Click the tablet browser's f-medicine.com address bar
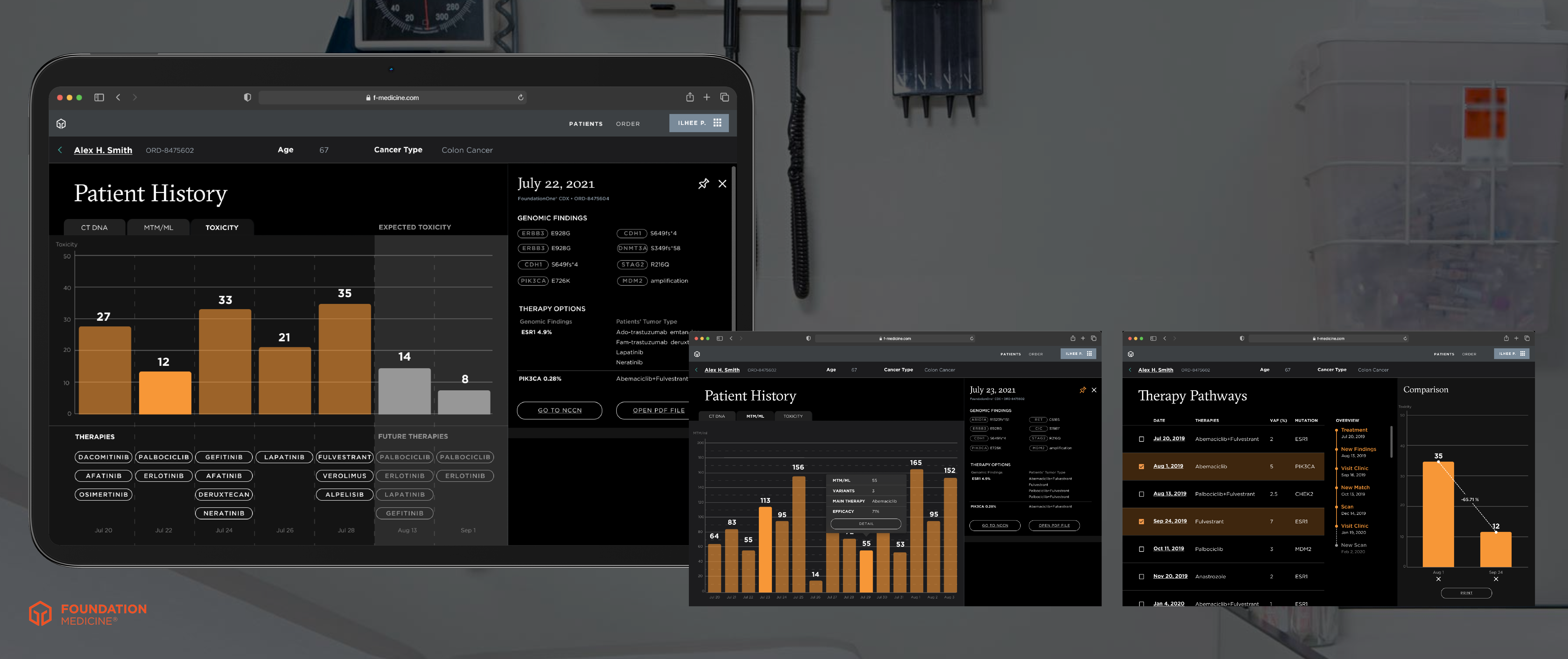The image size is (1568, 659). tap(393, 97)
